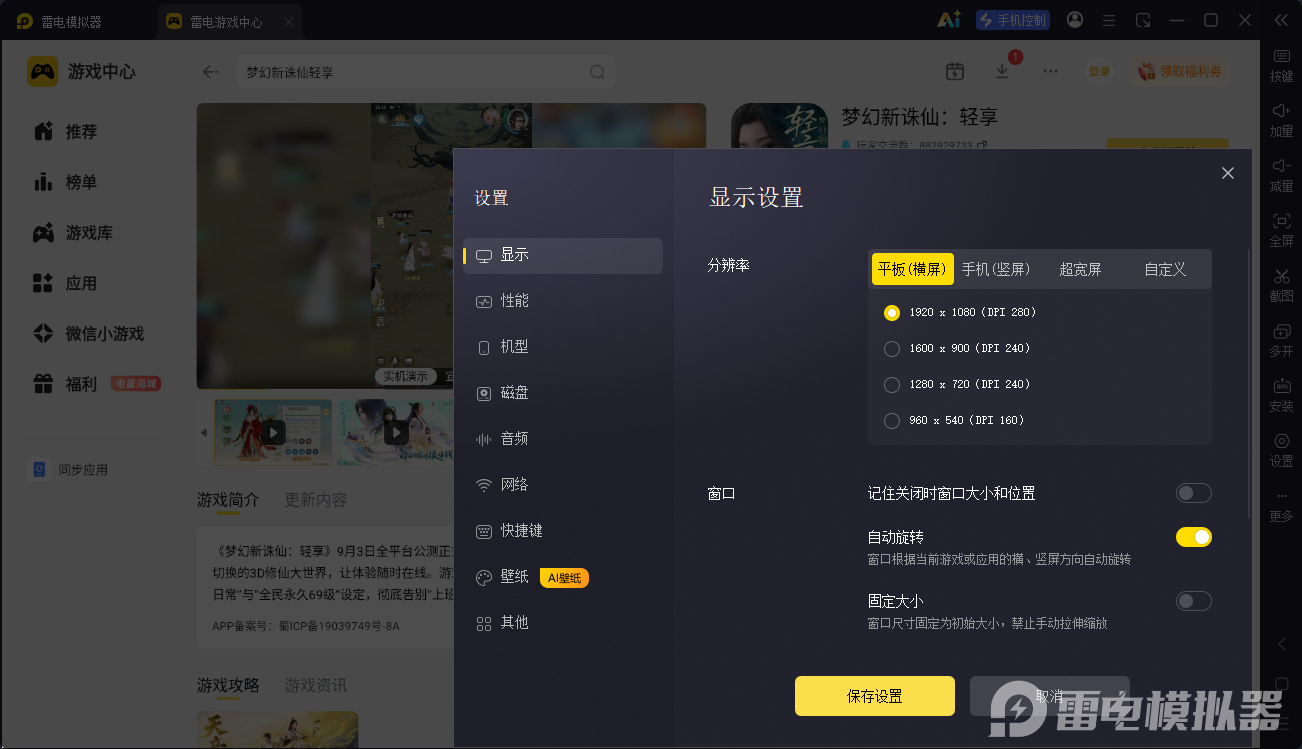Open 应用 apps section

[x=65, y=283]
